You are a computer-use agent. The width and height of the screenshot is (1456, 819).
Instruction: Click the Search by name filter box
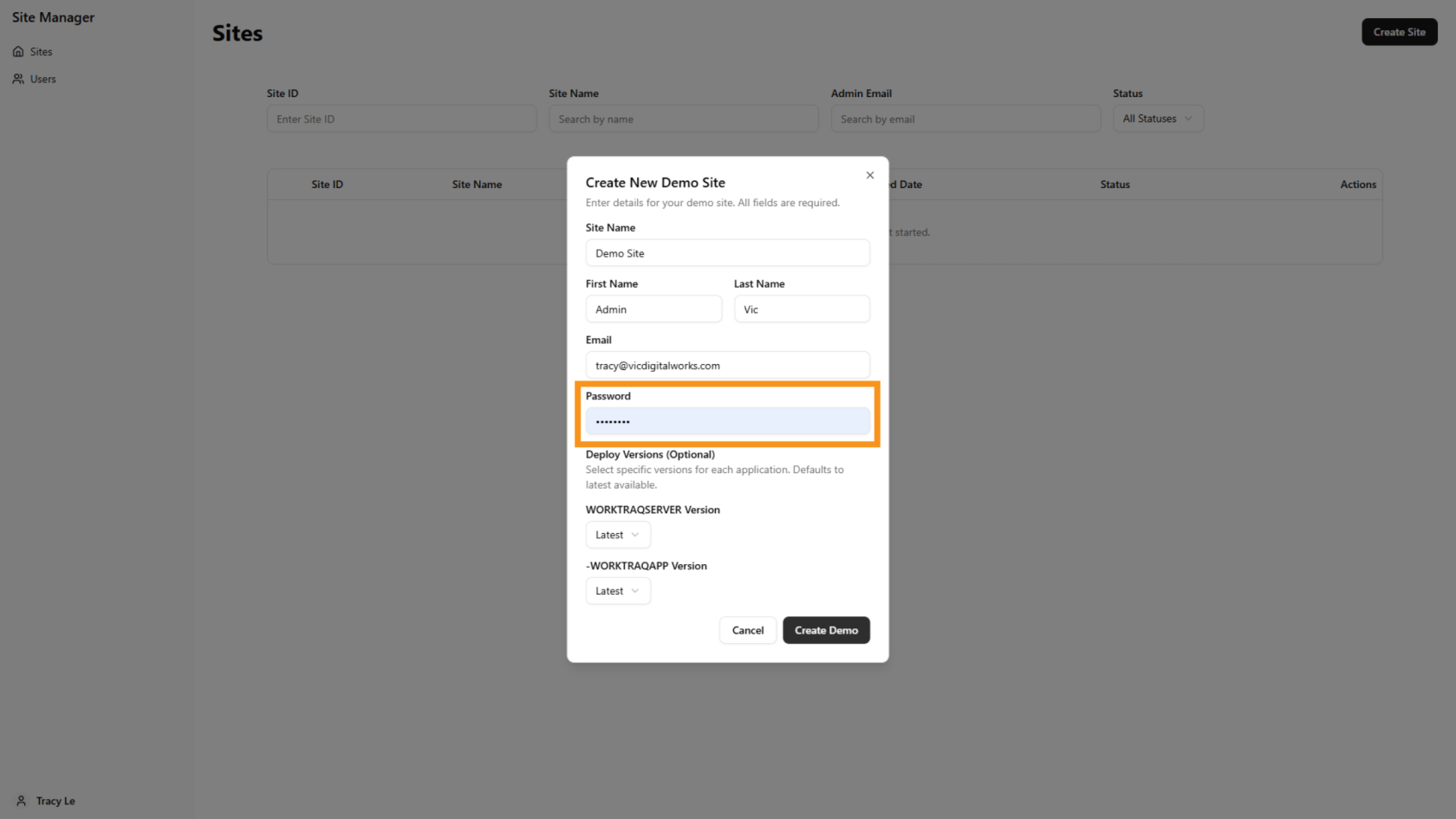pos(683,119)
